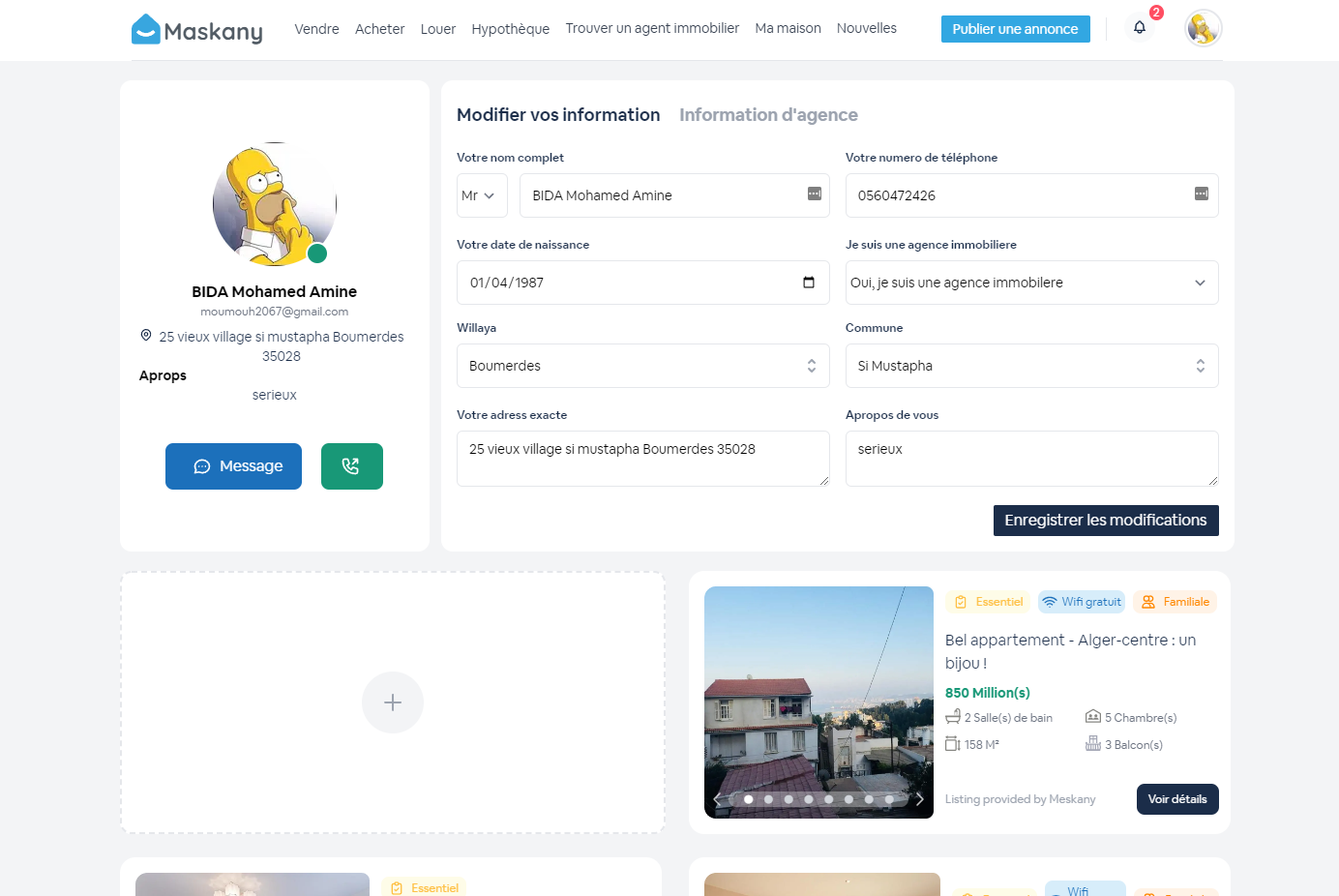Click the large Homer profile picture
The image size is (1339, 896).
click(275, 204)
